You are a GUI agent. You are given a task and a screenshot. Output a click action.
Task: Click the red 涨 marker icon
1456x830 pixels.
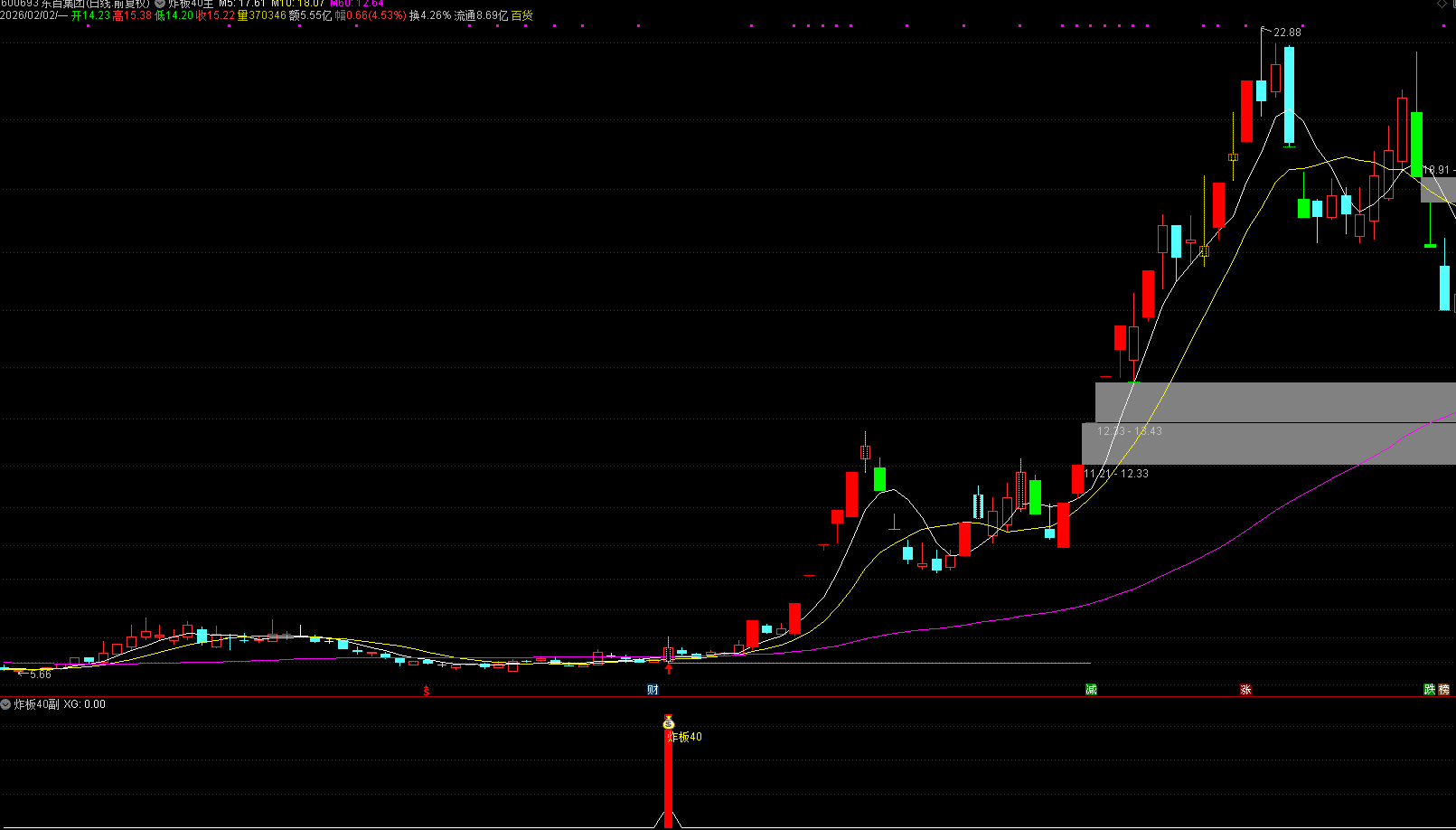pos(1245,690)
